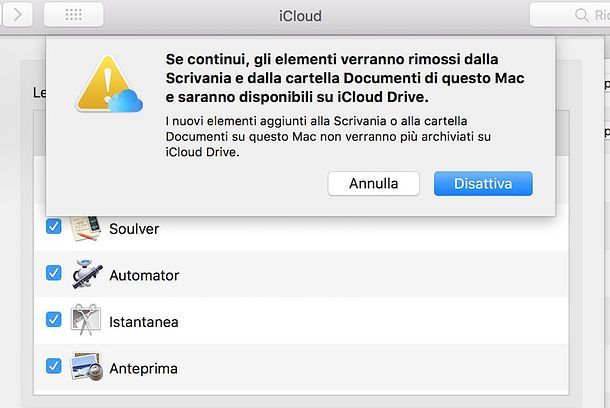Image resolution: width=610 pixels, height=408 pixels.
Task: Select the Soulver label text
Action: pyautogui.click(x=134, y=229)
